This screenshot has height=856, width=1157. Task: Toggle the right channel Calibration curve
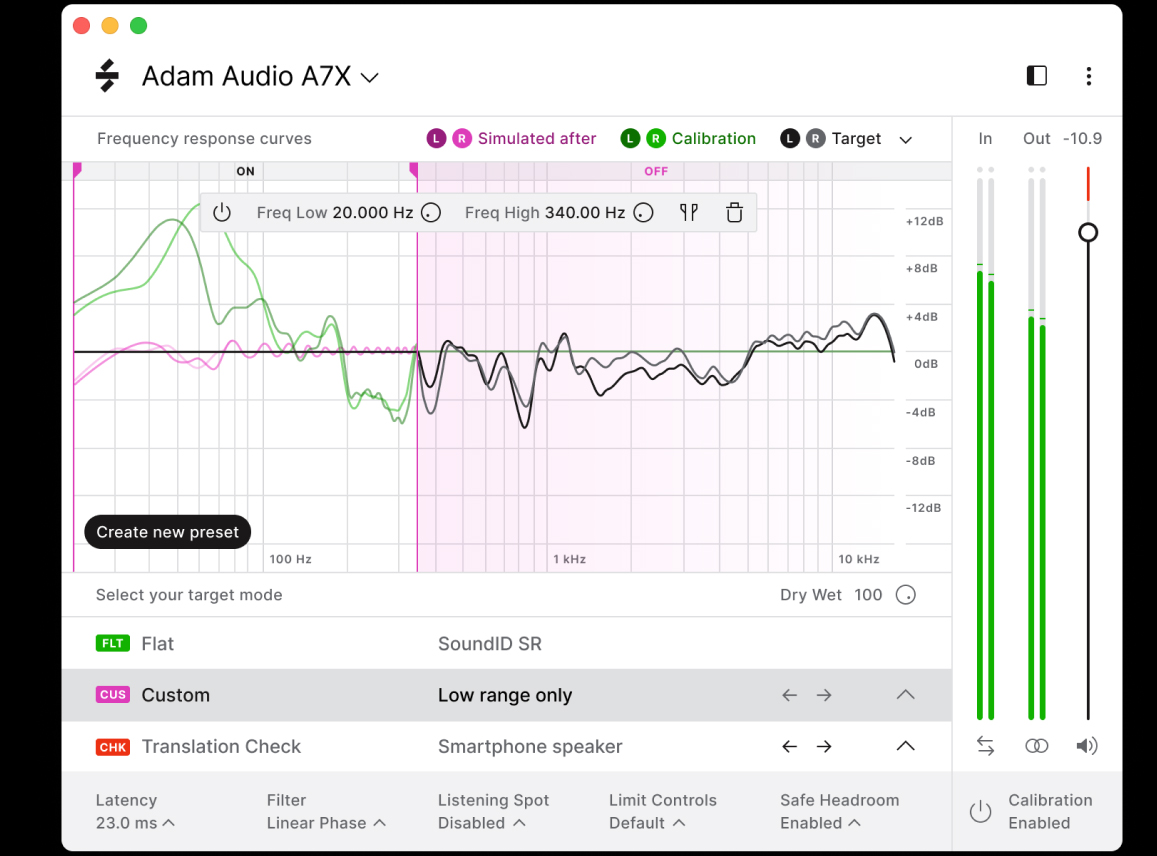(655, 139)
